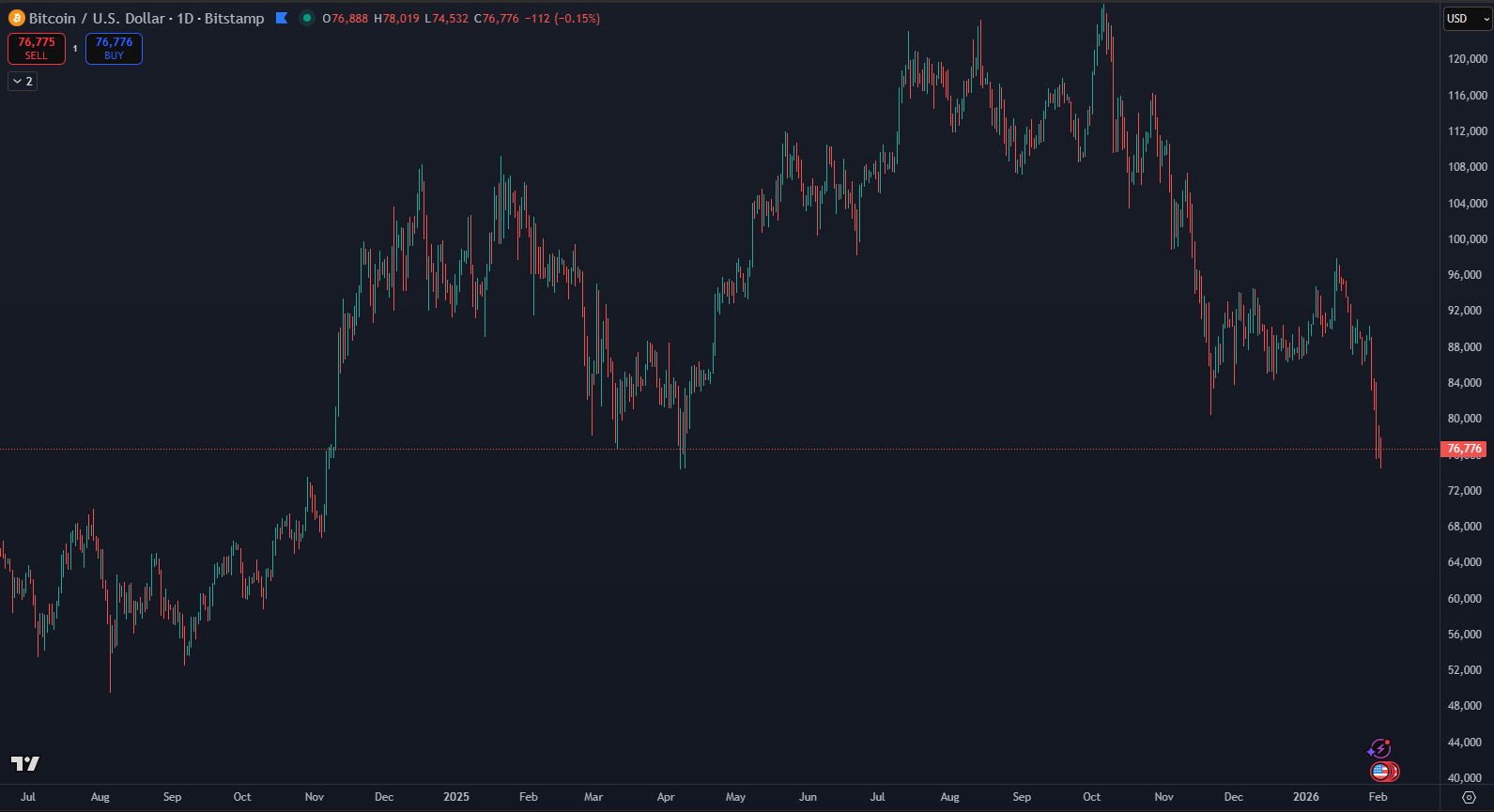Click the quantity value between SELL and BUY
The image size is (1494, 812).
pyautogui.click(x=75, y=49)
